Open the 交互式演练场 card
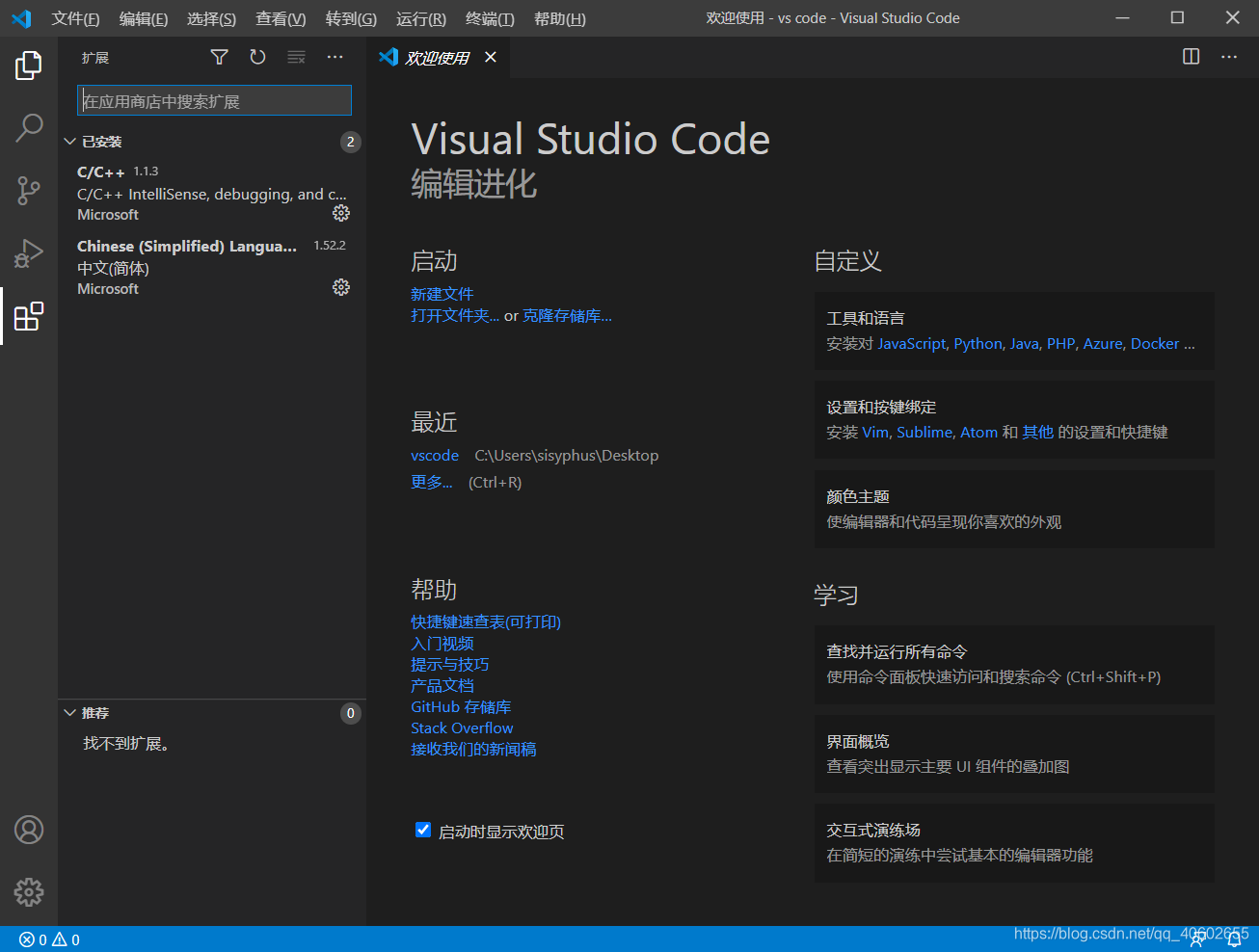Viewport: 1259px width, 952px height. click(1014, 842)
